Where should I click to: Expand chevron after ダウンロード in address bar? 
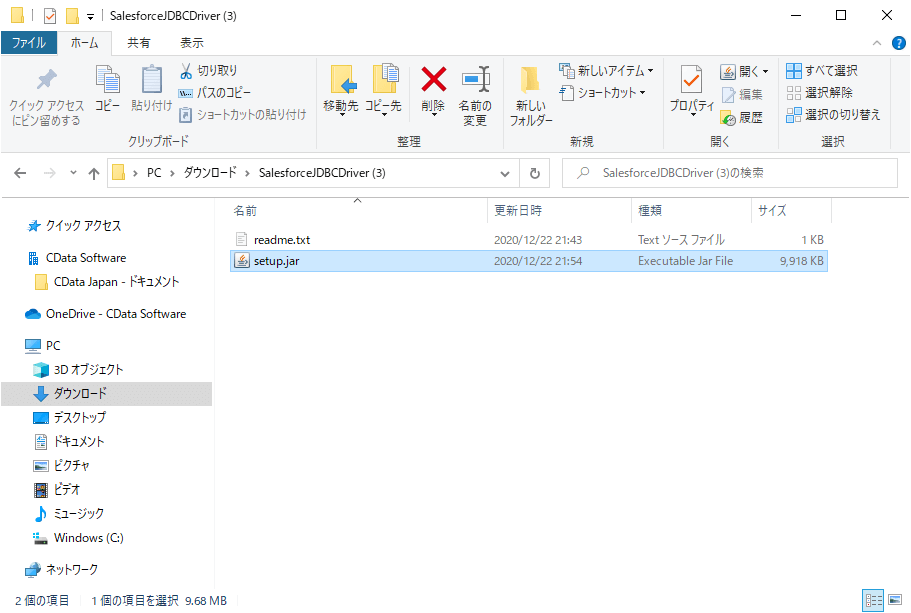(248, 173)
